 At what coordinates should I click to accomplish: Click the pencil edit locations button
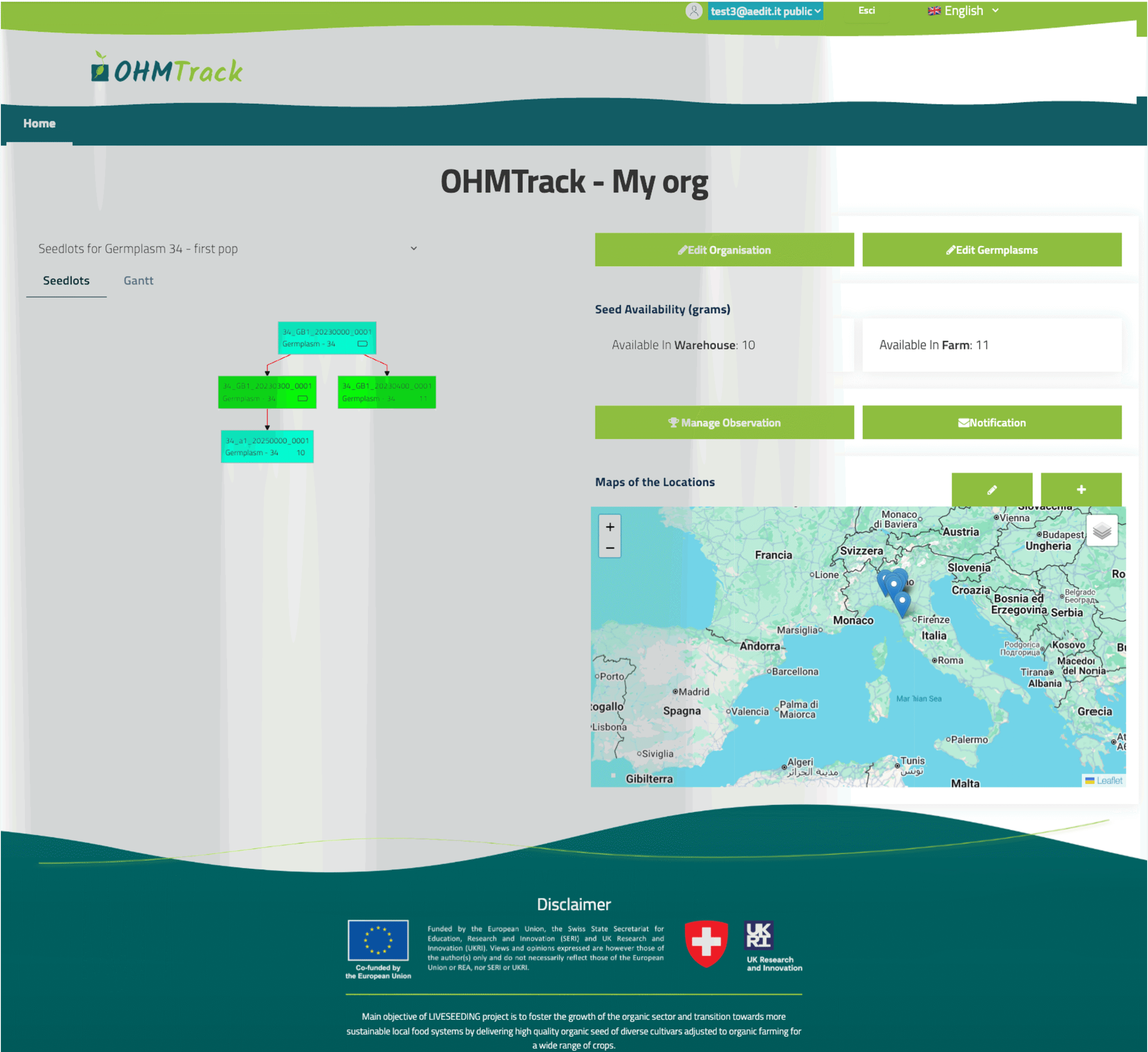click(991, 489)
